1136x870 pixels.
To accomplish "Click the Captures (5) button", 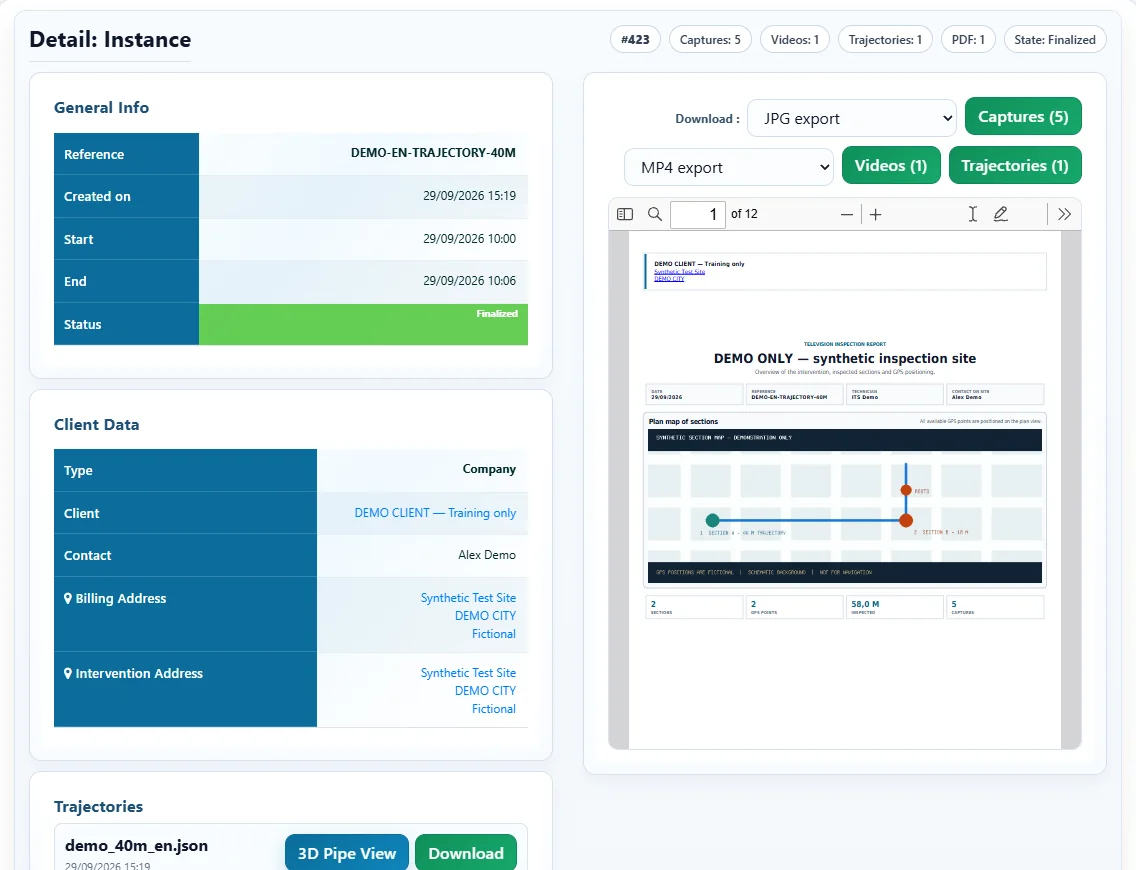I will [x=1023, y=117].
